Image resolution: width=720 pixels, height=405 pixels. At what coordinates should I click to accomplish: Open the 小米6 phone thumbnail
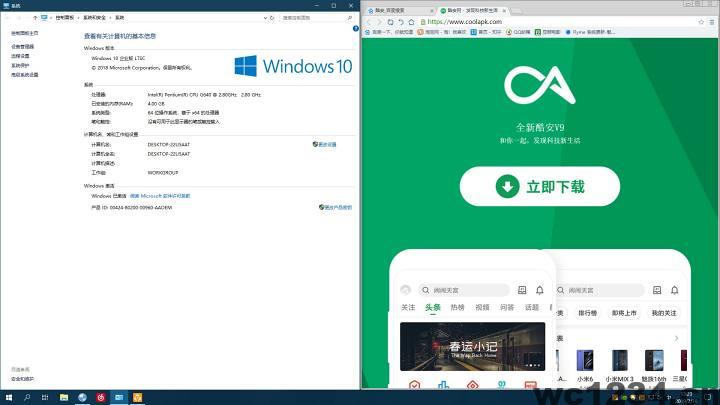click(585, 361)
